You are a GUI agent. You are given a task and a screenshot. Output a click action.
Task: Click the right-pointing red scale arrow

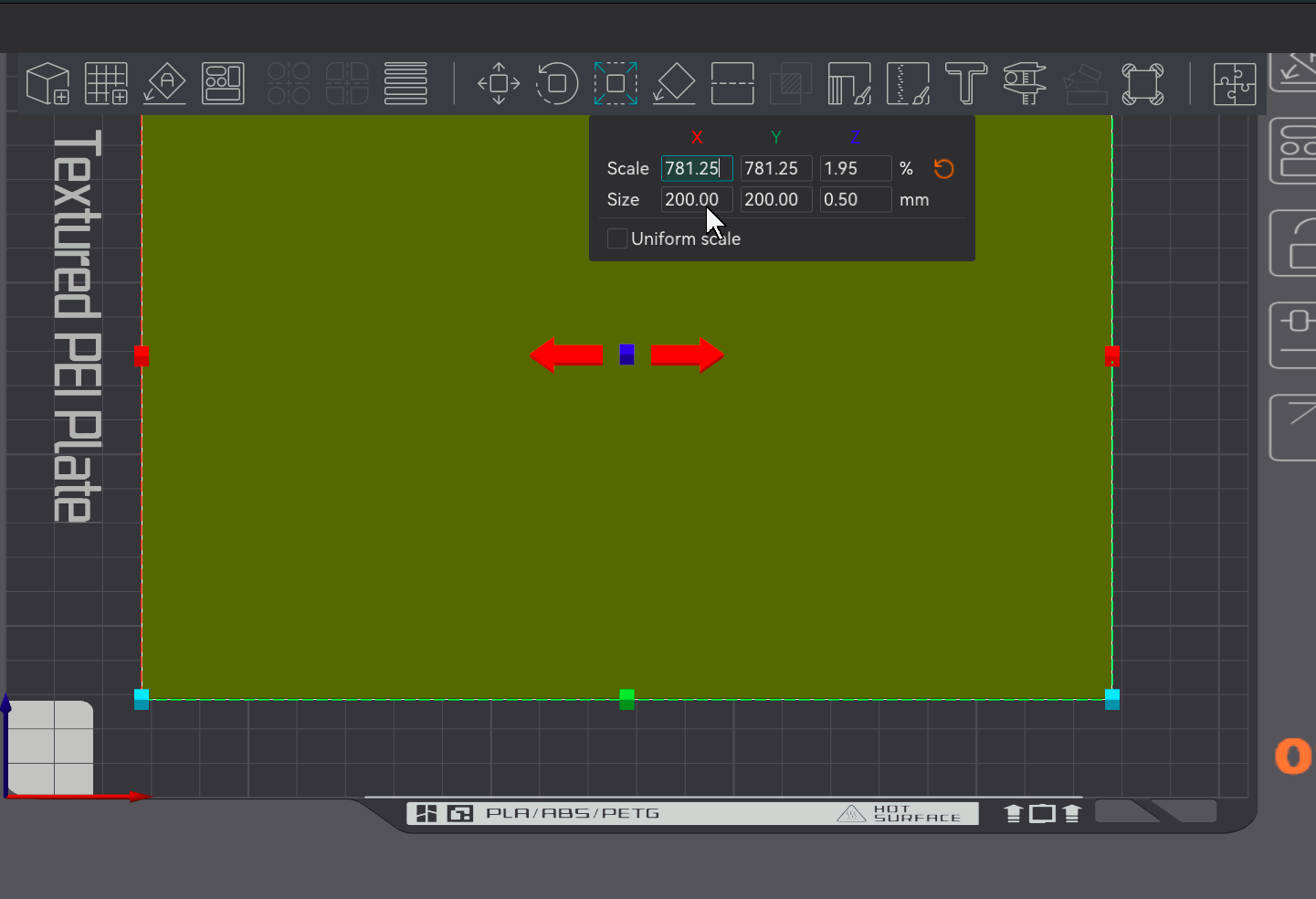click(x=688, y=354)
